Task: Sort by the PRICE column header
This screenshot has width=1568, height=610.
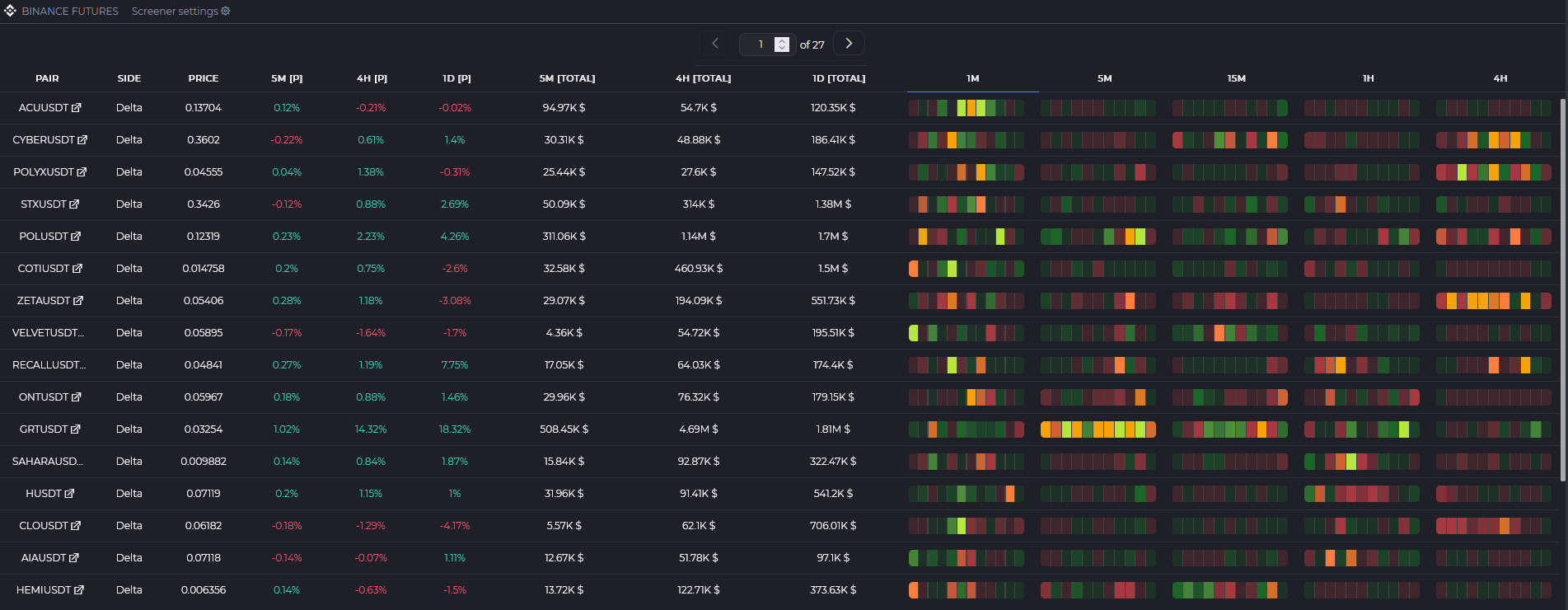Action: click(204, 78)
